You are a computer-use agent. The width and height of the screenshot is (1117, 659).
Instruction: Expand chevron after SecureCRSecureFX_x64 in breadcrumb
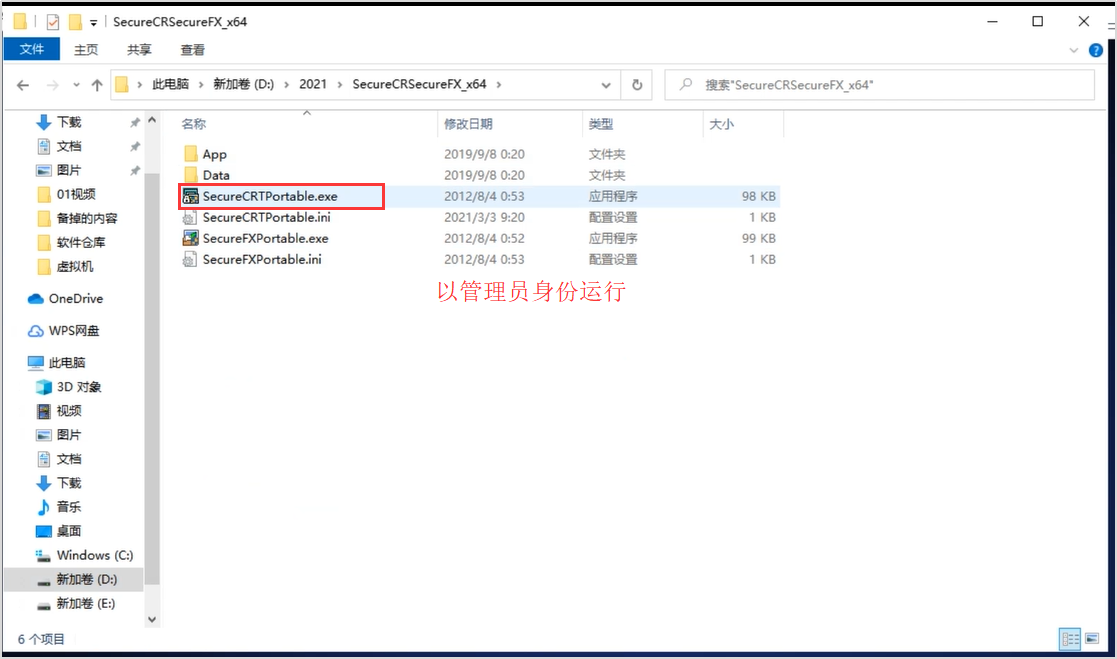[x=499, y=85]
